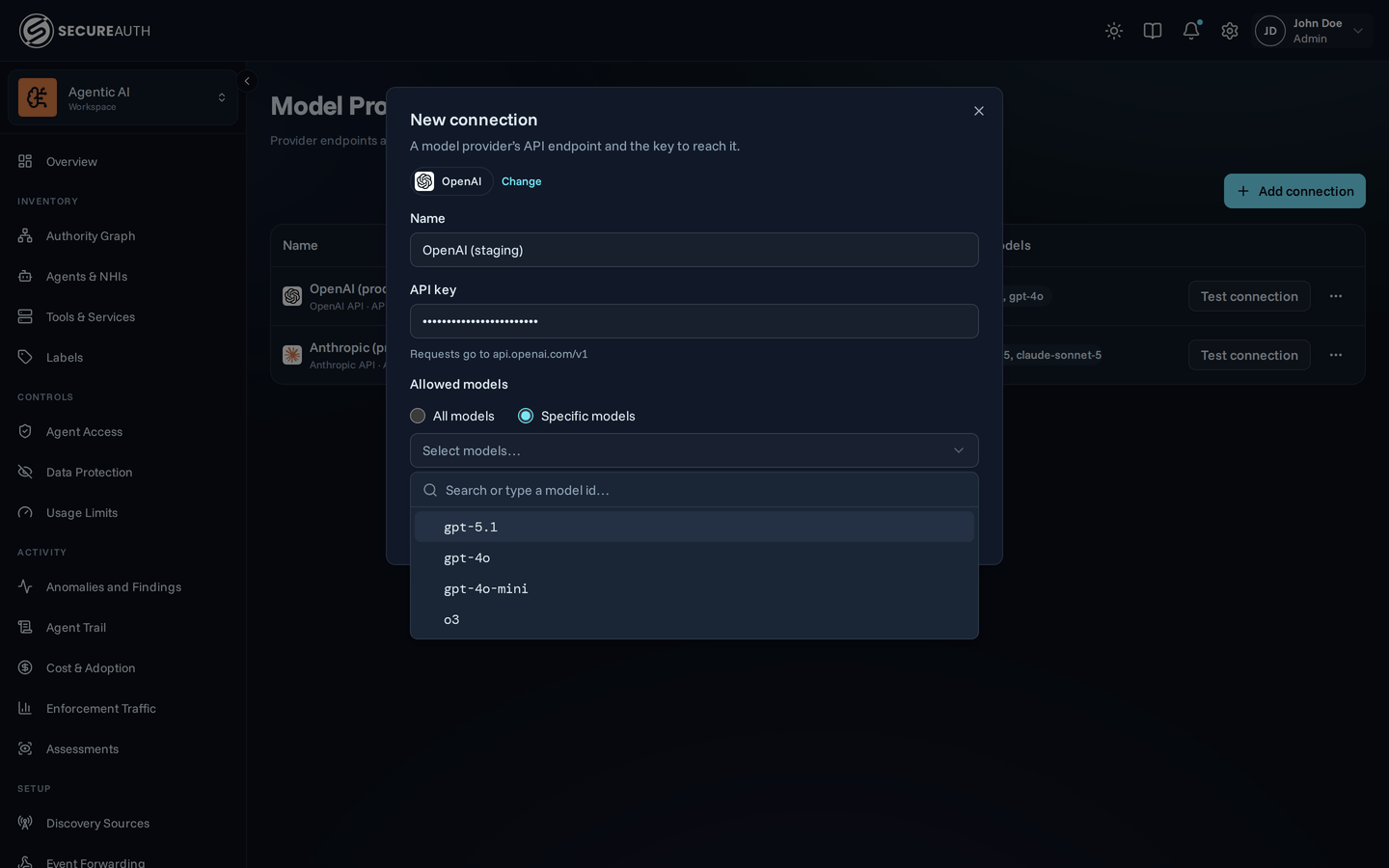Open the John Doe account menu
Image resolution: width=1389 pixels, height=868 pixels.
click(1313, 31)
